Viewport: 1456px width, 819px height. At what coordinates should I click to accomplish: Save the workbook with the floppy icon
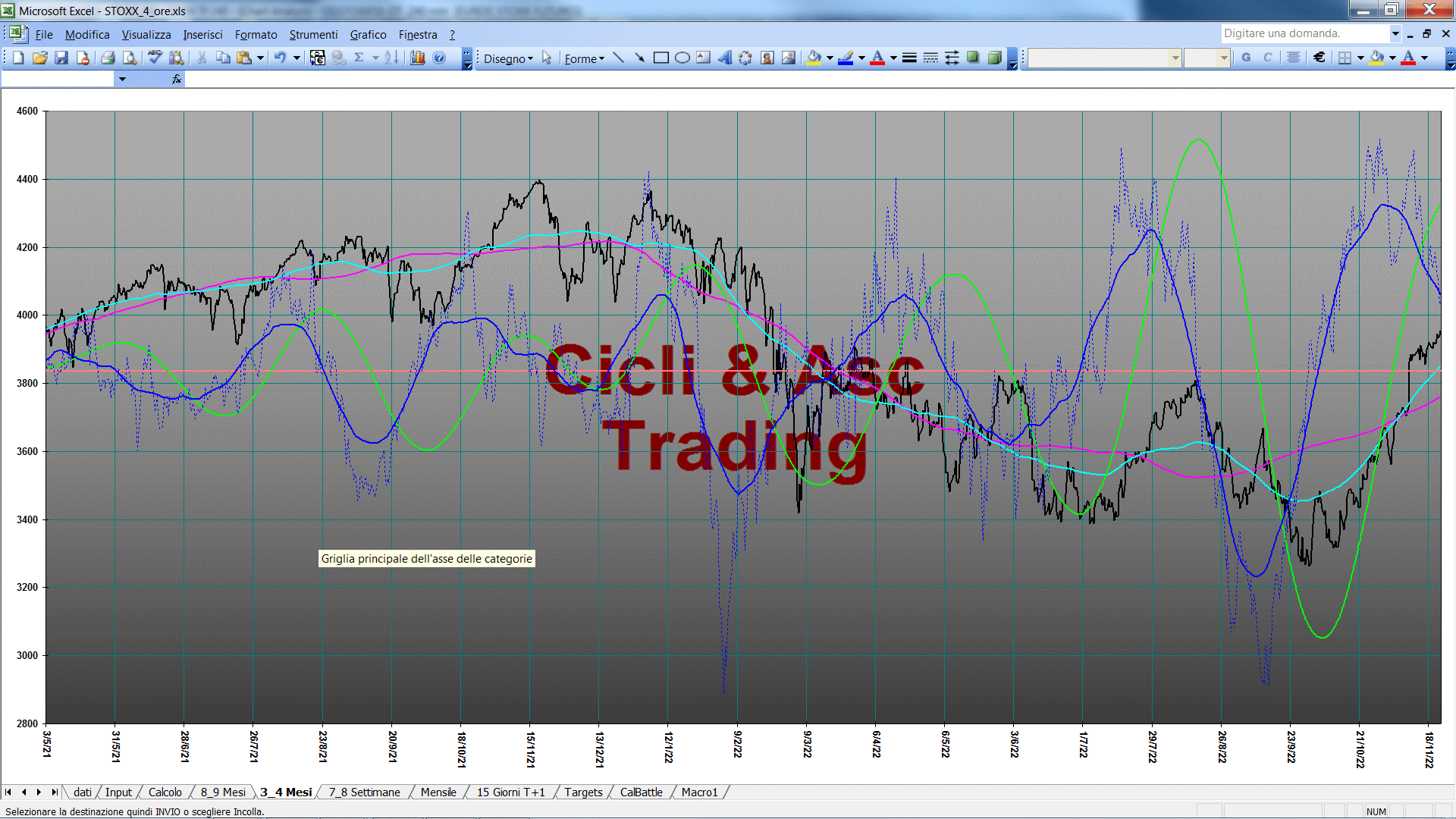(x=61, y=58)
